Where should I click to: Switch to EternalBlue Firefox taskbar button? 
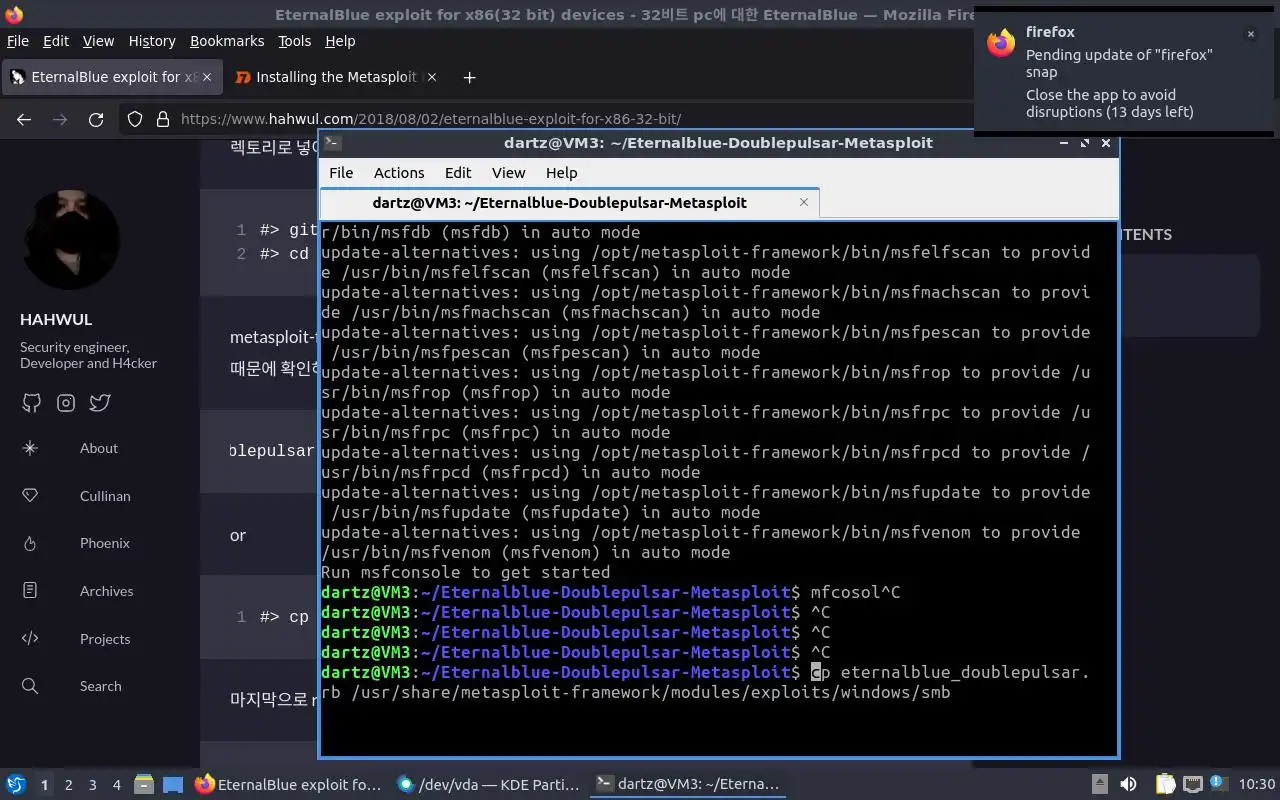(288, 785)
